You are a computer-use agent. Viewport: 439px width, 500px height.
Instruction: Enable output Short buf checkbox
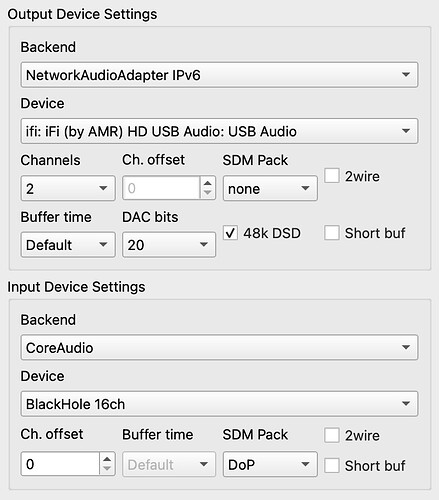click(332, 232)
